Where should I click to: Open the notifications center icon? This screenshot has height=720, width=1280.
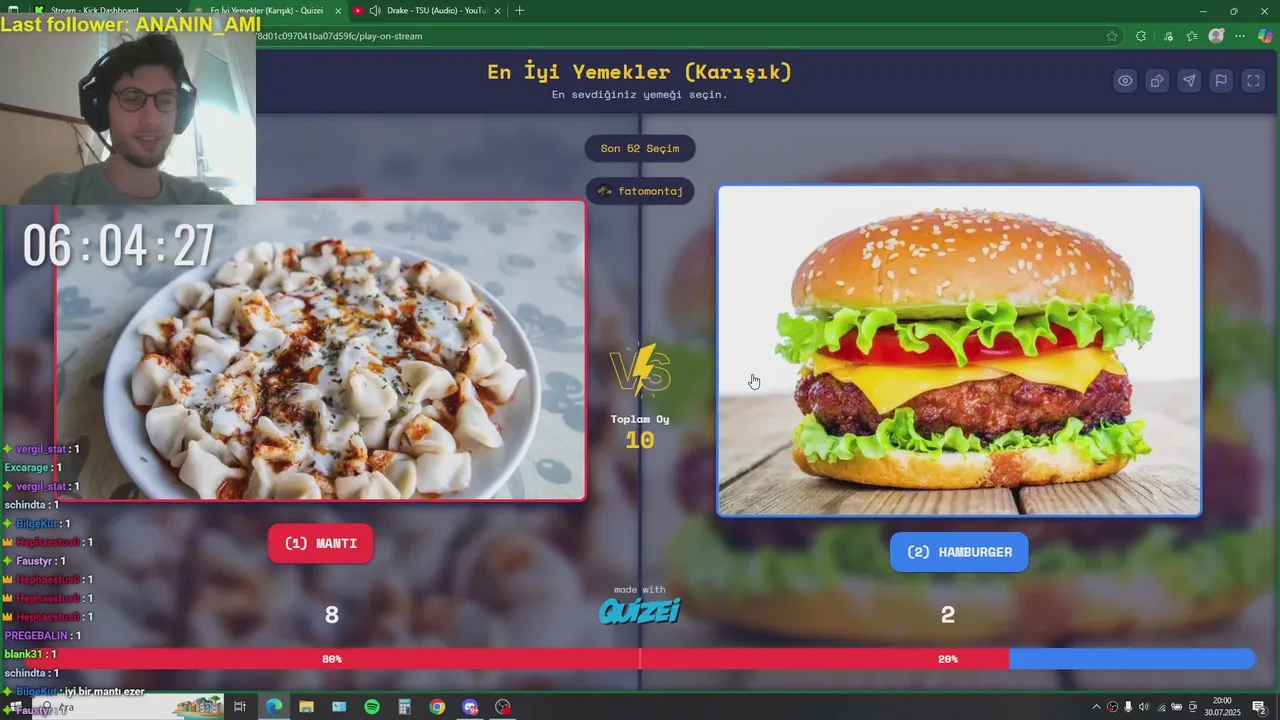coord(1259,707)
